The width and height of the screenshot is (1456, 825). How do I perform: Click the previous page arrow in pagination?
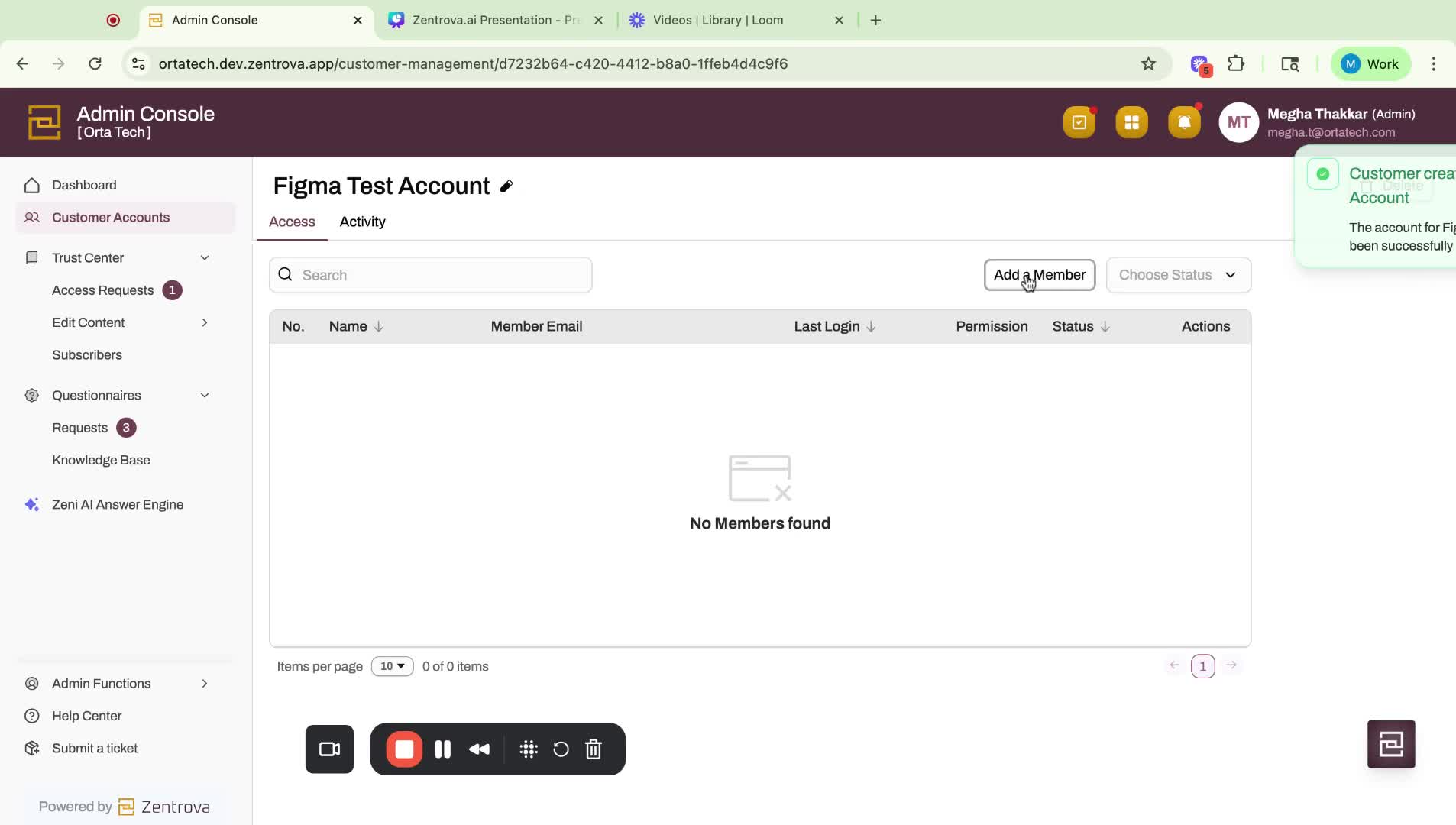(x=1174, y=665)
